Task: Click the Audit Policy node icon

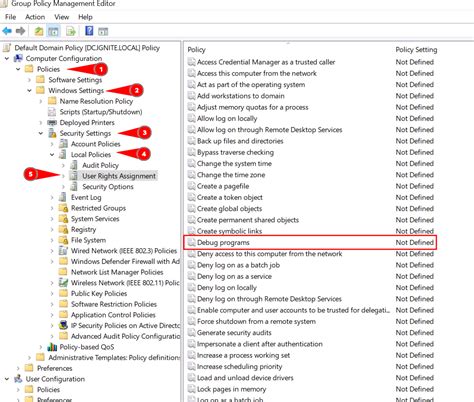Action: (74, 165)
